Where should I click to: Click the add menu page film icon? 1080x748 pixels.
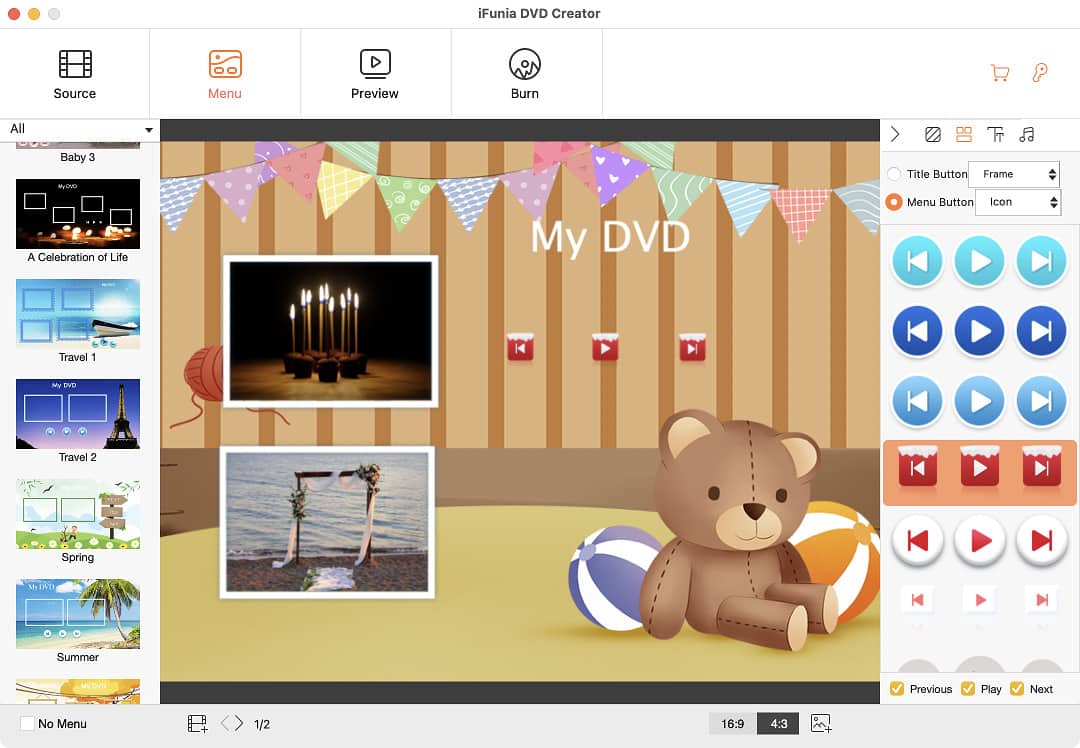tap(197, 723)
